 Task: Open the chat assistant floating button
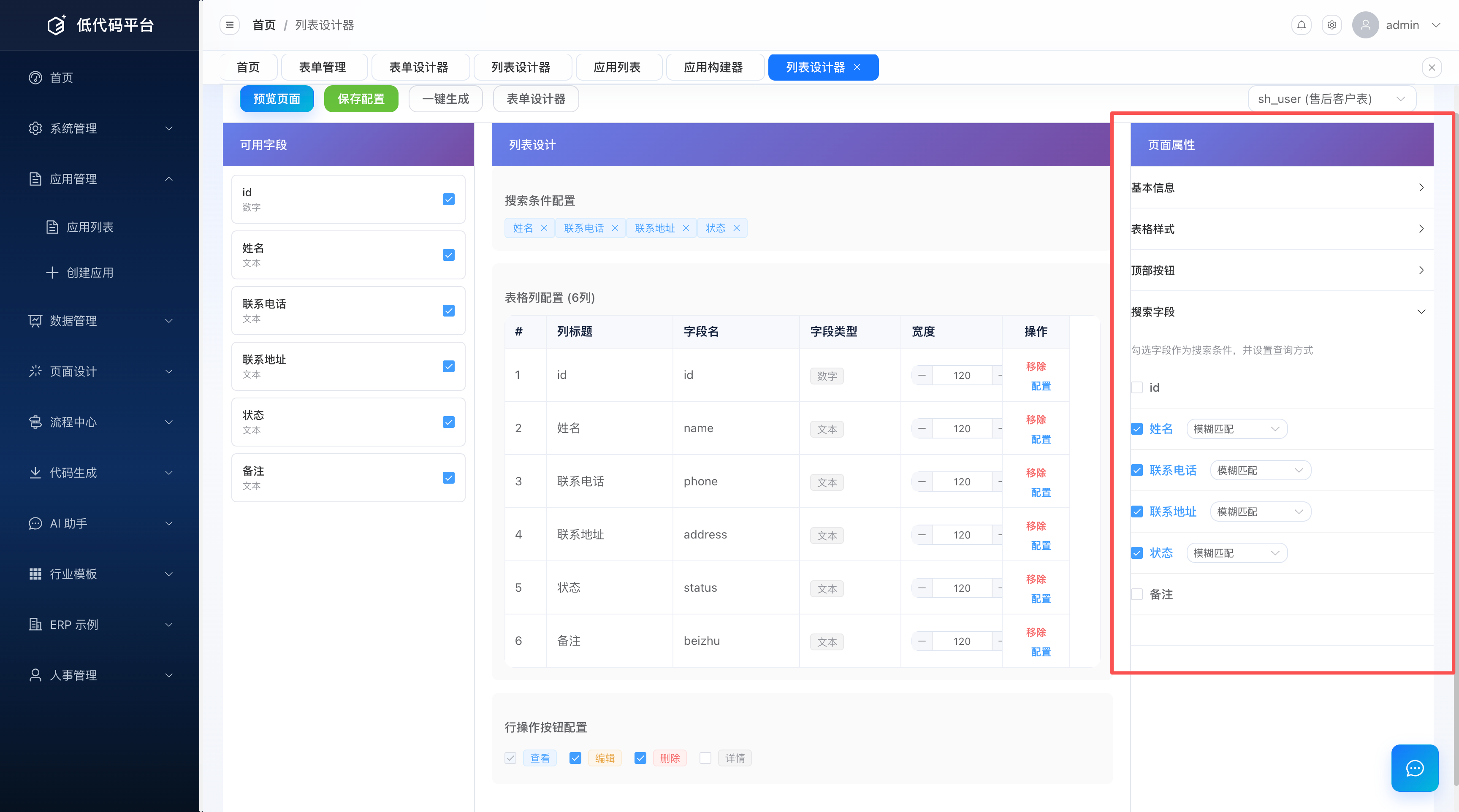coord(1414,768)
